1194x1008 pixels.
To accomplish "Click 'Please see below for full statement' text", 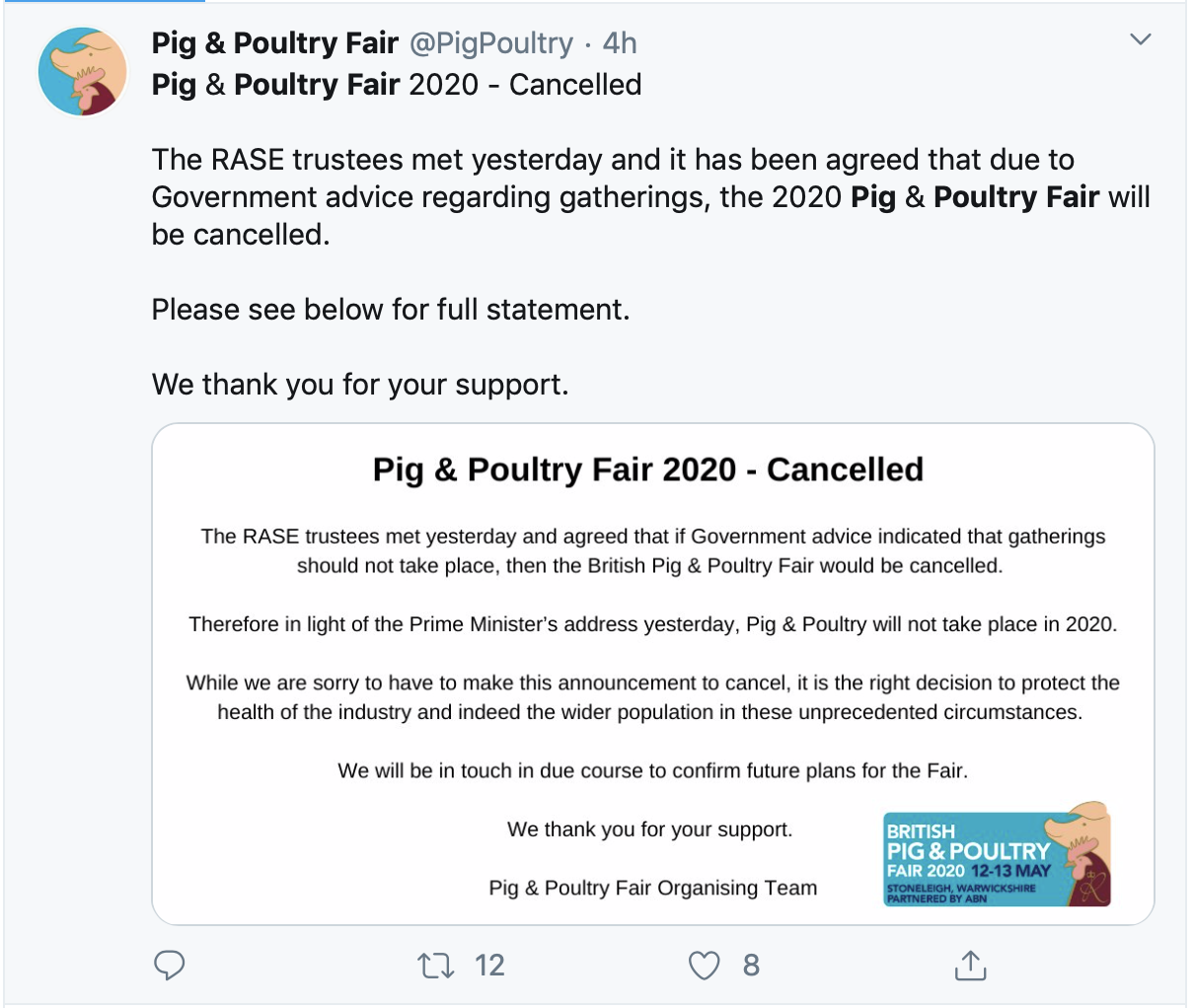I will click(391, 310).
